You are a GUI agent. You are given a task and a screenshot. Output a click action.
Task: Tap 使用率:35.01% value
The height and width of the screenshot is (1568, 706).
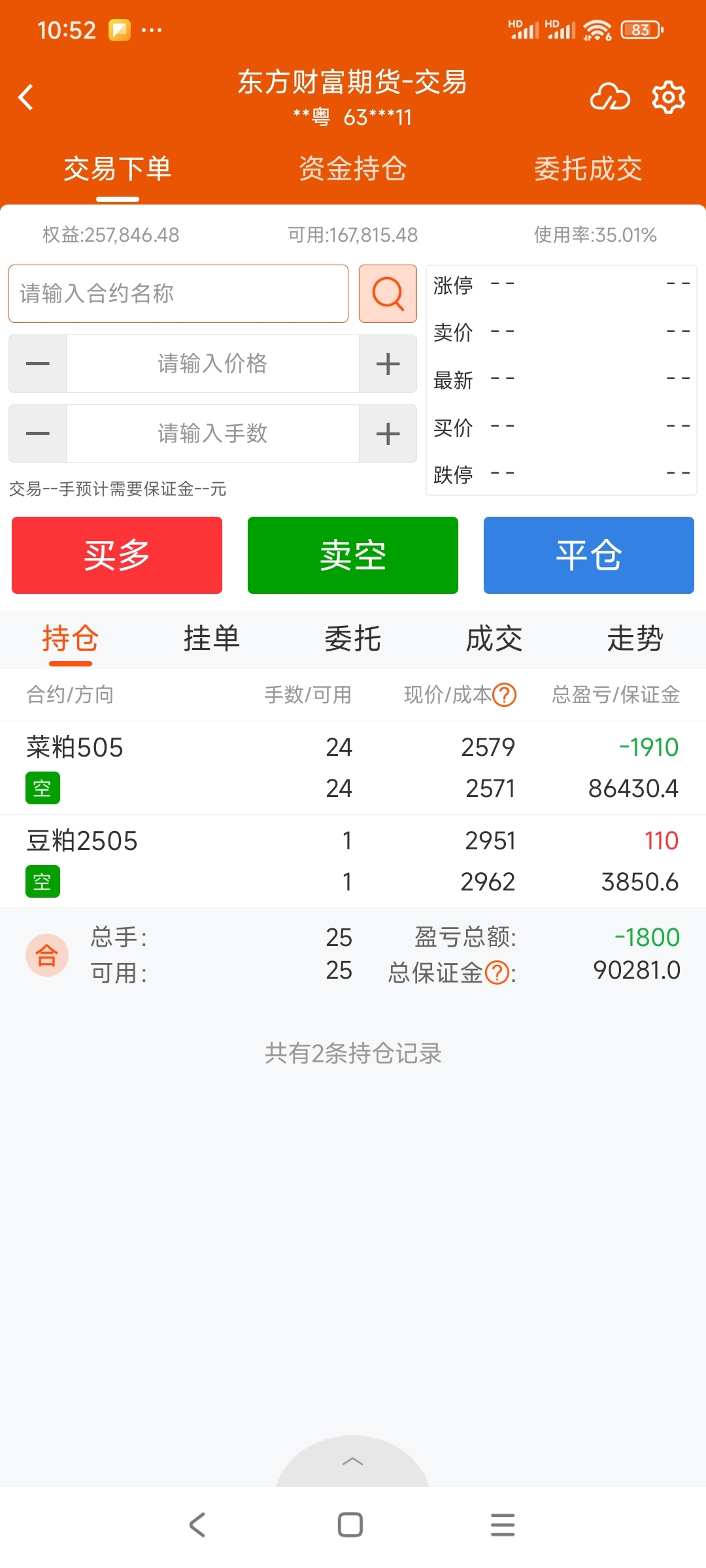[x=596, y=235]
